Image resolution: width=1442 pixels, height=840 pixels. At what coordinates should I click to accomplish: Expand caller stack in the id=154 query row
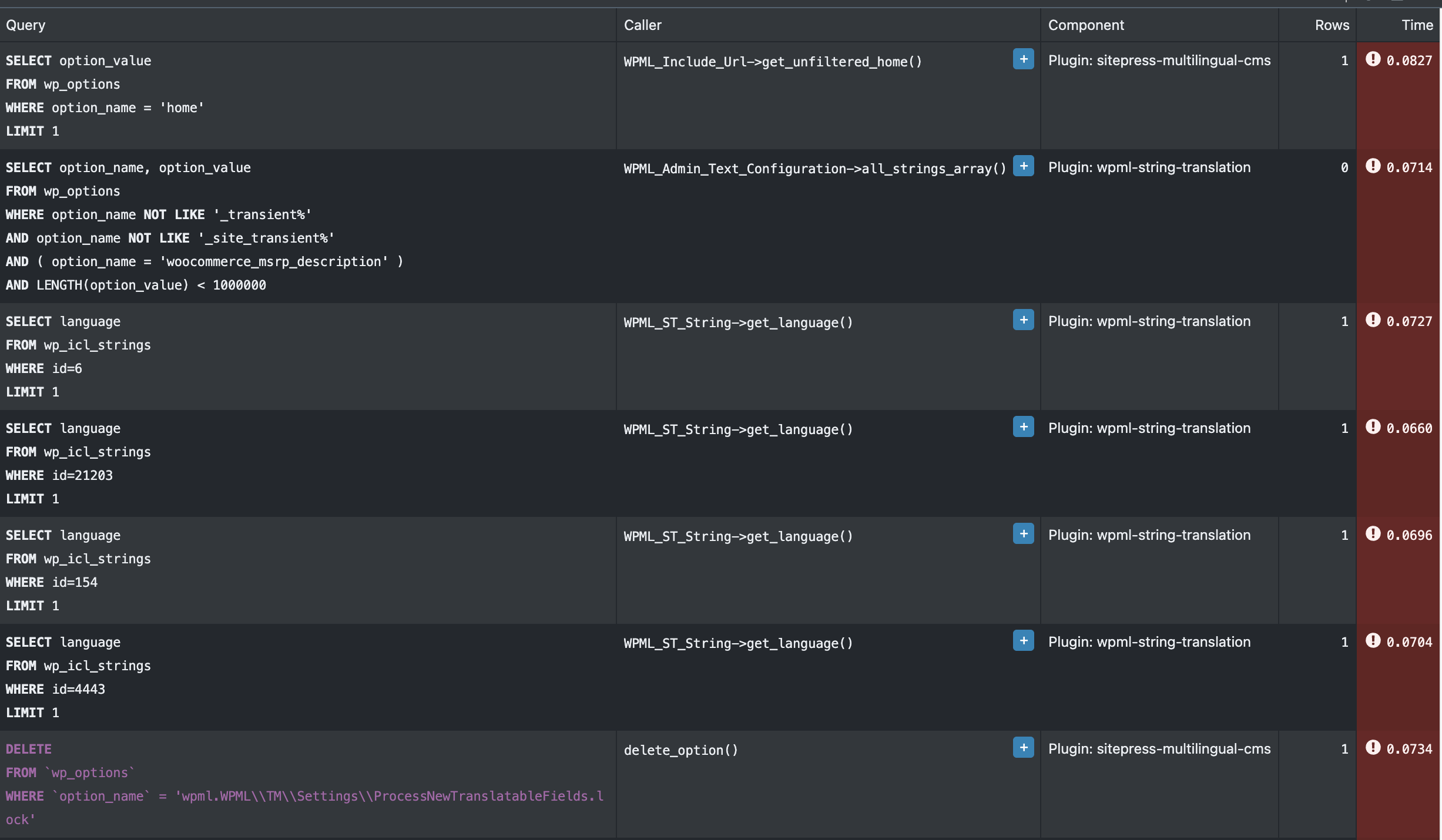click(1023, 534)
